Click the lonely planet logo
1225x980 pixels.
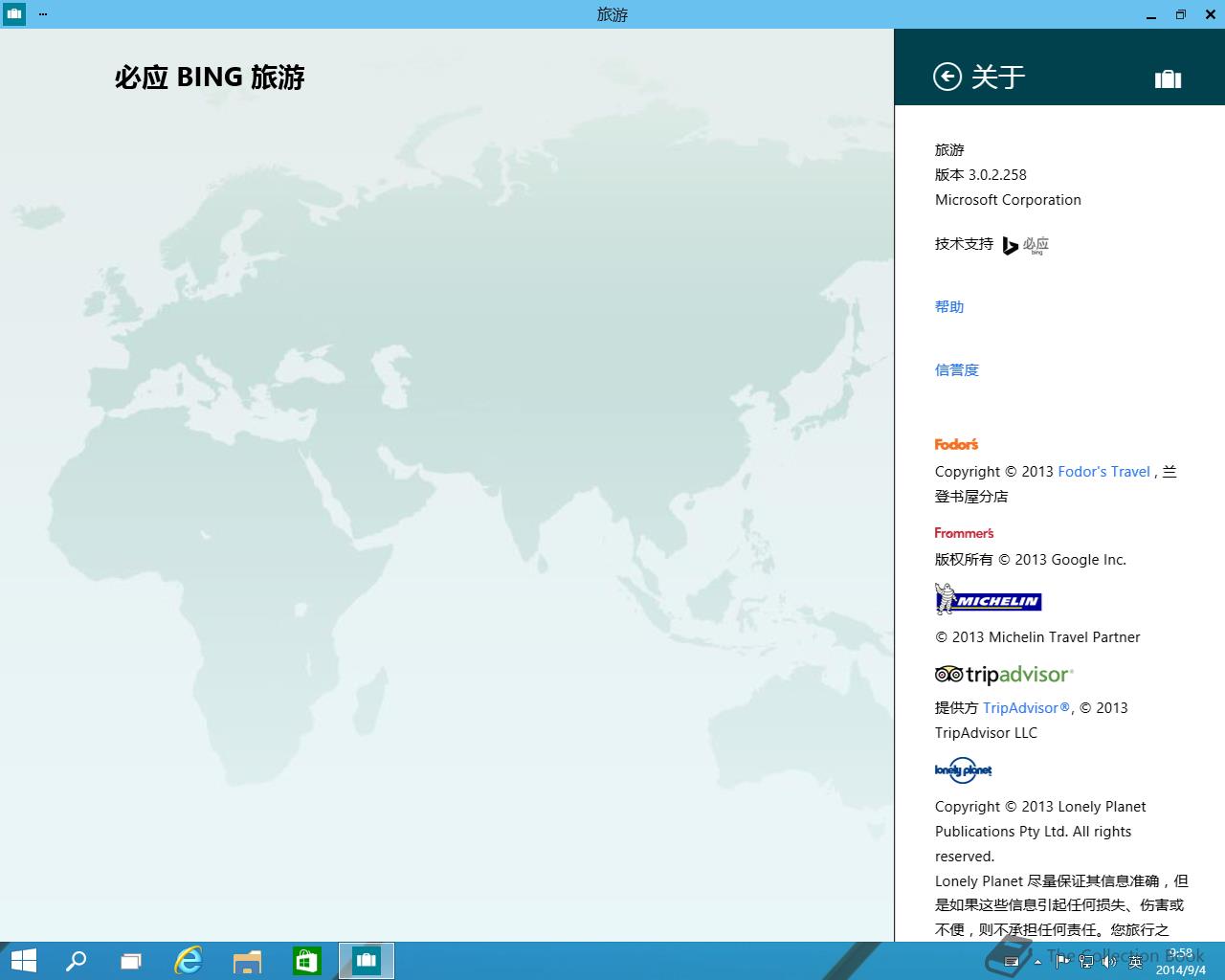click(963, 770)
